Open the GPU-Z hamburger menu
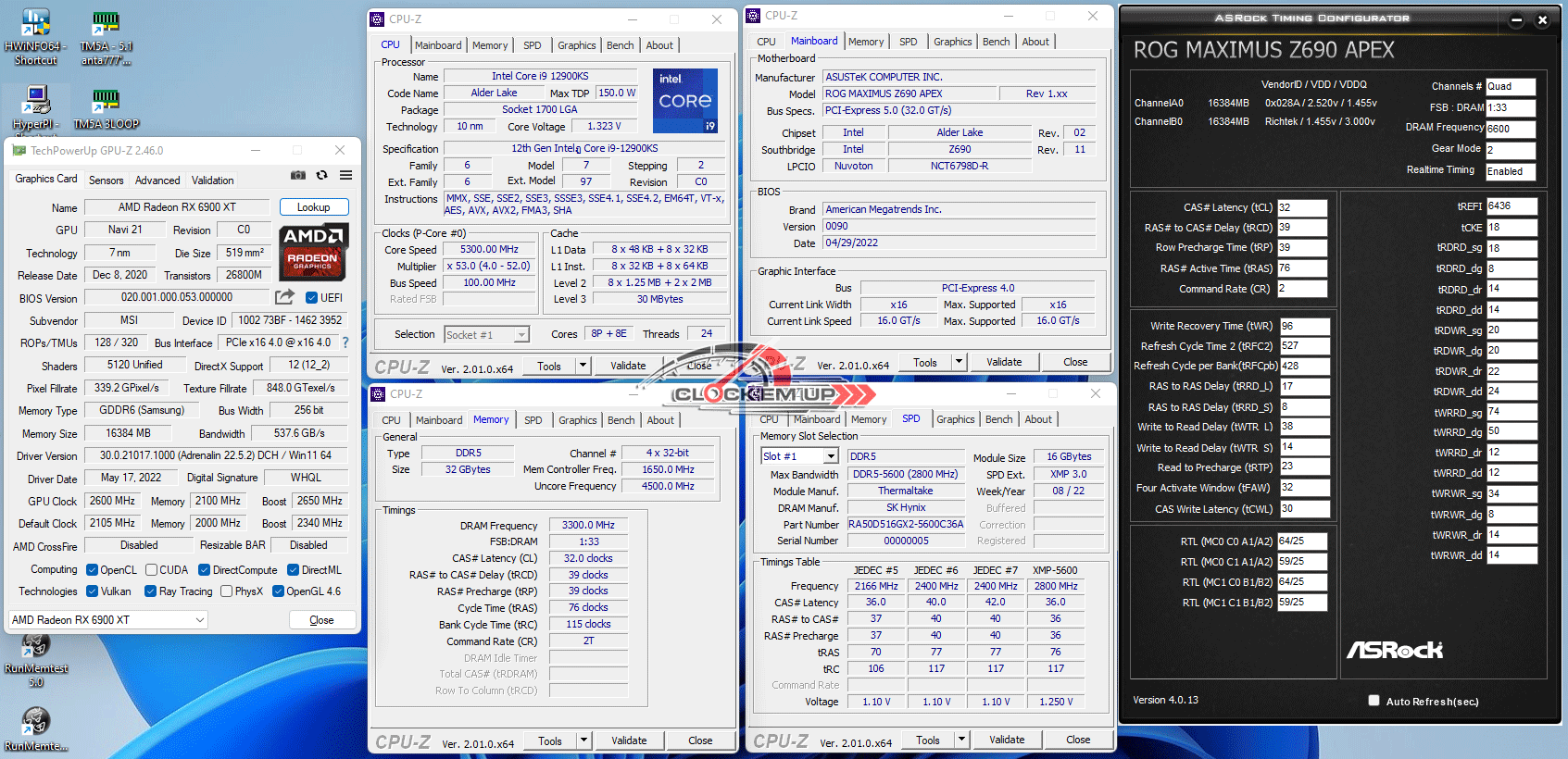Viewport: 1568px width, 759px height. [345, 175]
